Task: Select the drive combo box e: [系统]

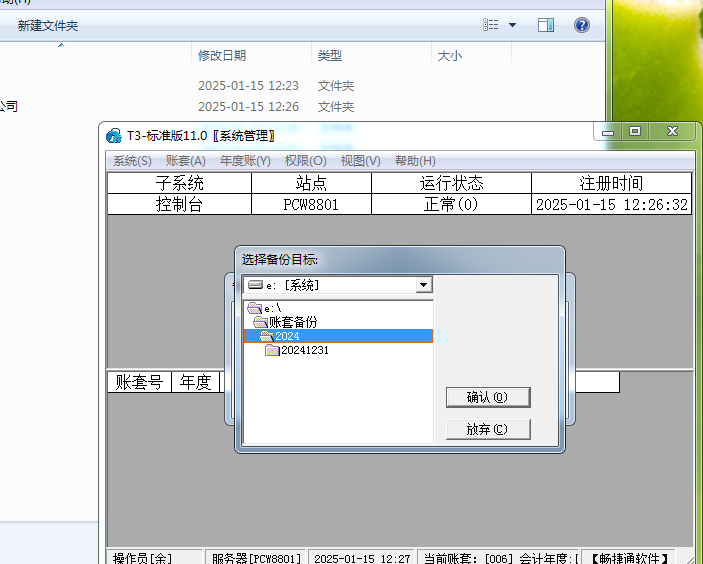Action: click(338, 285)
